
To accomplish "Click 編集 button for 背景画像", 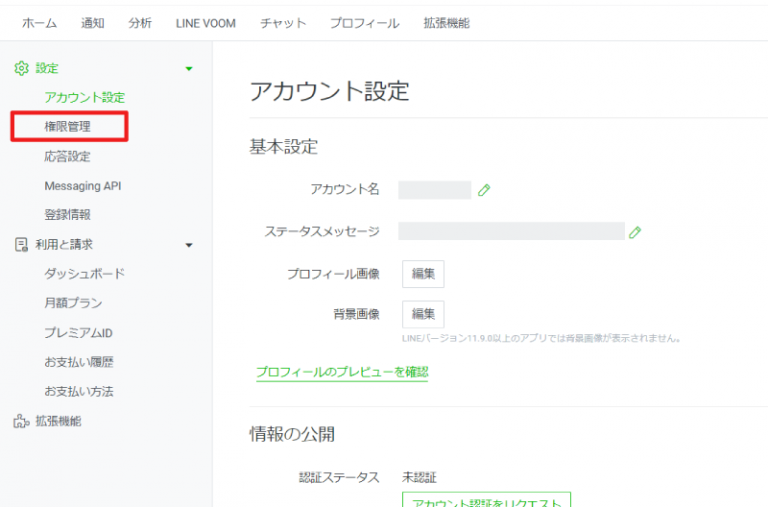I will (423, 314).
